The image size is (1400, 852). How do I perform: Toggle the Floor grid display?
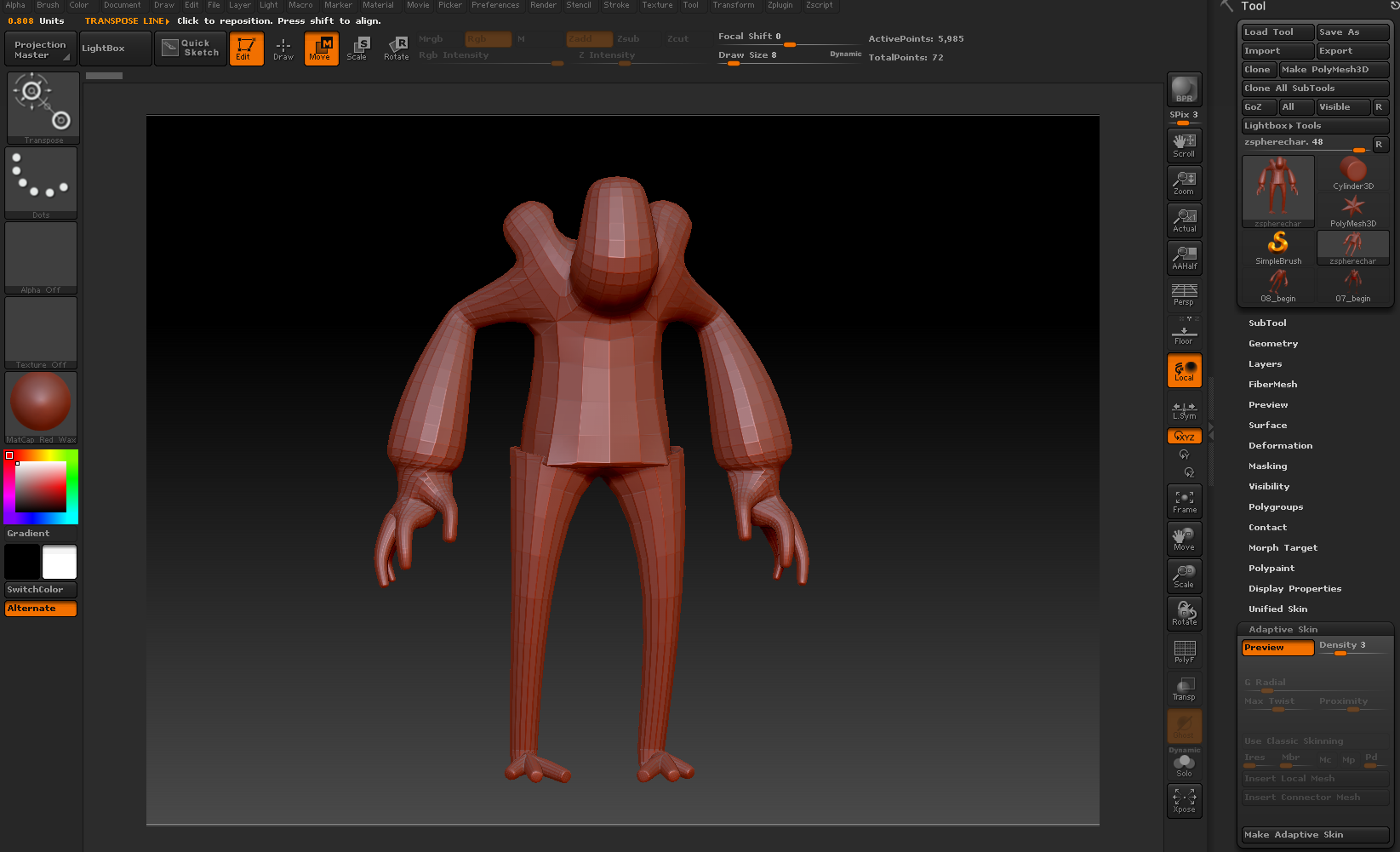(x=1184, y=329)
